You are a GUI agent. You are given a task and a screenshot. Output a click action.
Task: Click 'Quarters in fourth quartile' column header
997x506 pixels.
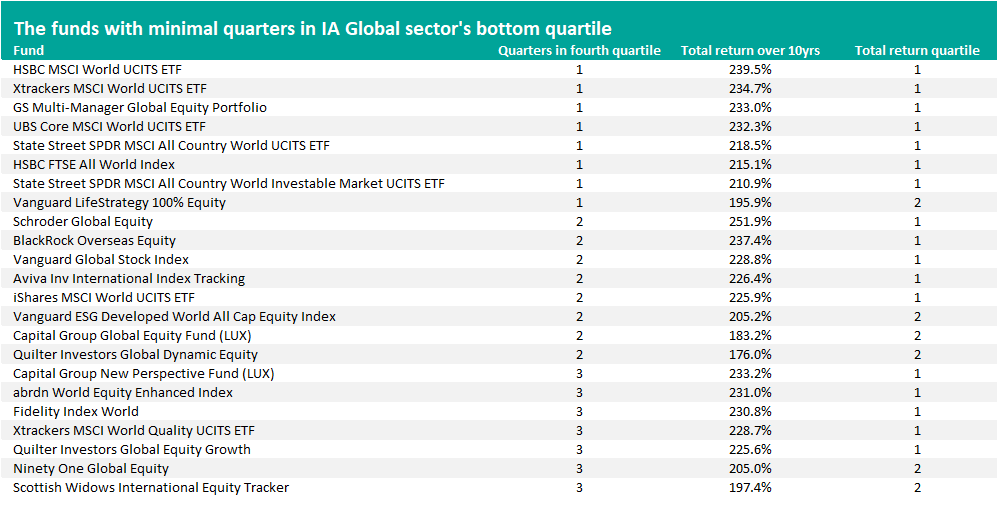pyautogui.click(x=579, y=50)
